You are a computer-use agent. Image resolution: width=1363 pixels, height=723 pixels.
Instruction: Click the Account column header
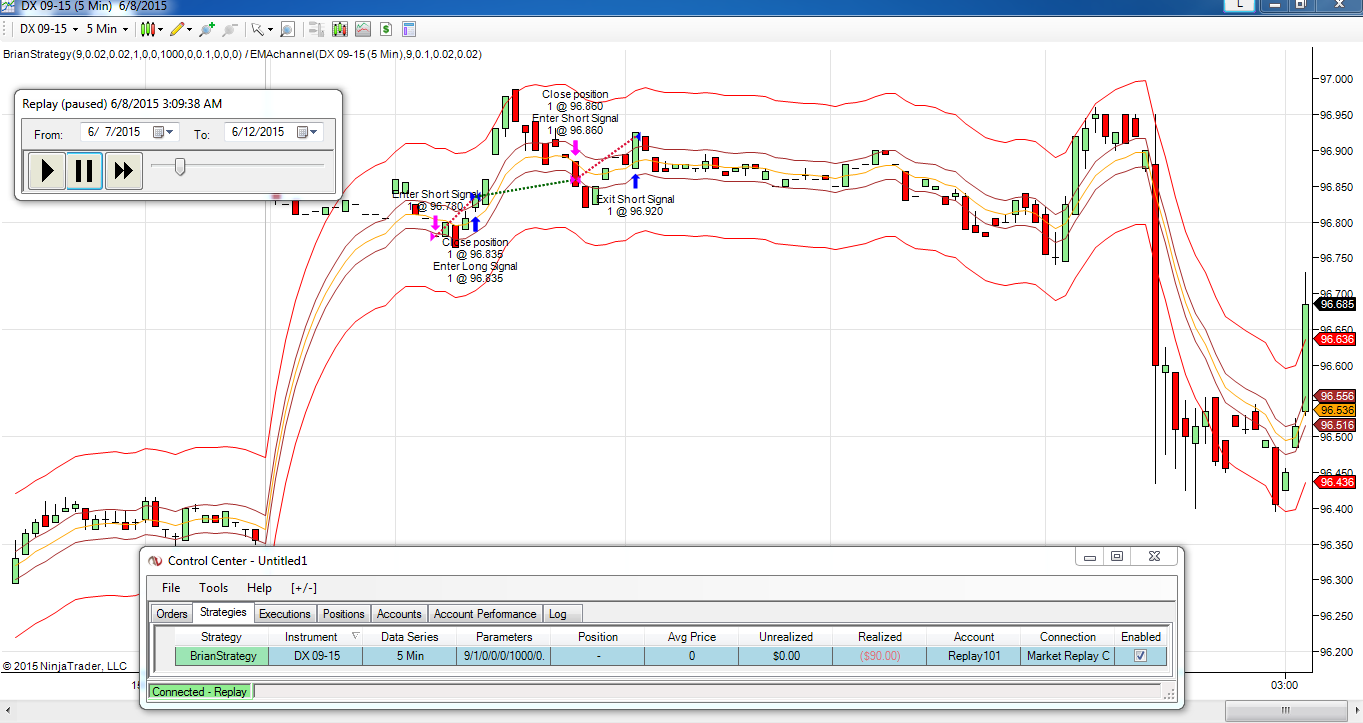pos(974,637)
